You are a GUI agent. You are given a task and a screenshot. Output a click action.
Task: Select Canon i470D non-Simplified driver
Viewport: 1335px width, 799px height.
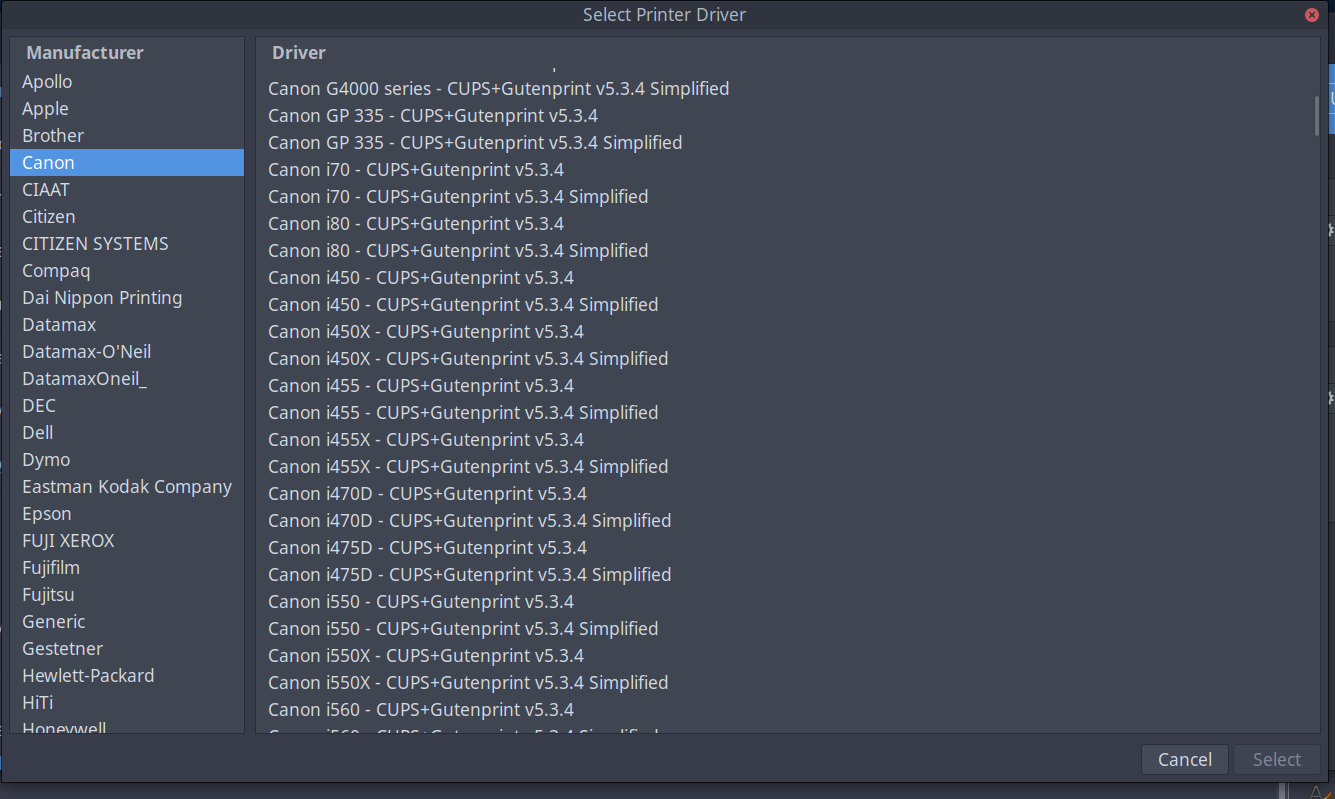pos(427,494)
